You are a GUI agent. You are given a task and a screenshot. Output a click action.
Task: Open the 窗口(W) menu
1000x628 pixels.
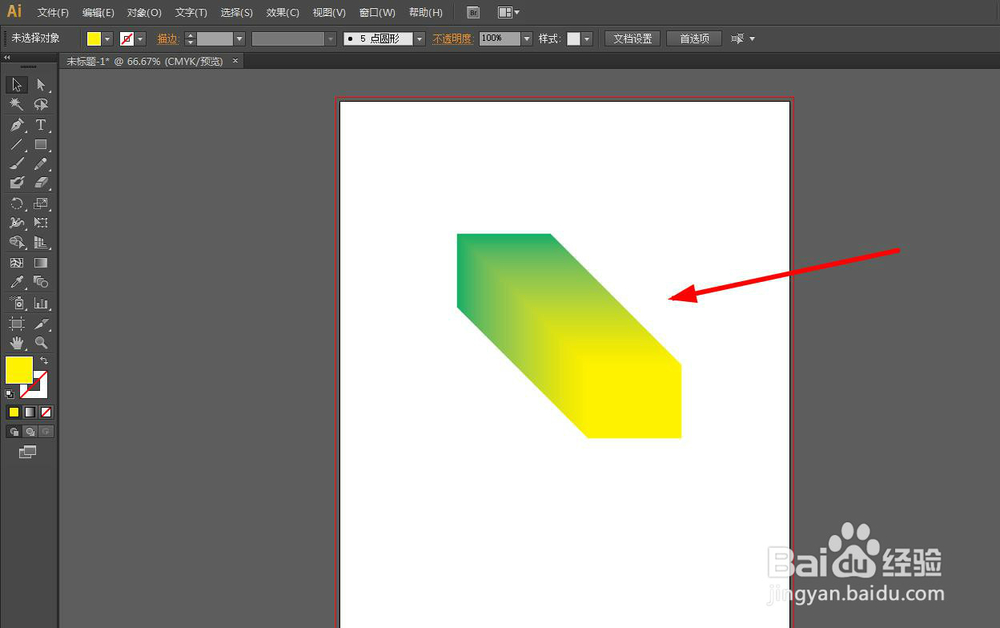click(377, 13)
